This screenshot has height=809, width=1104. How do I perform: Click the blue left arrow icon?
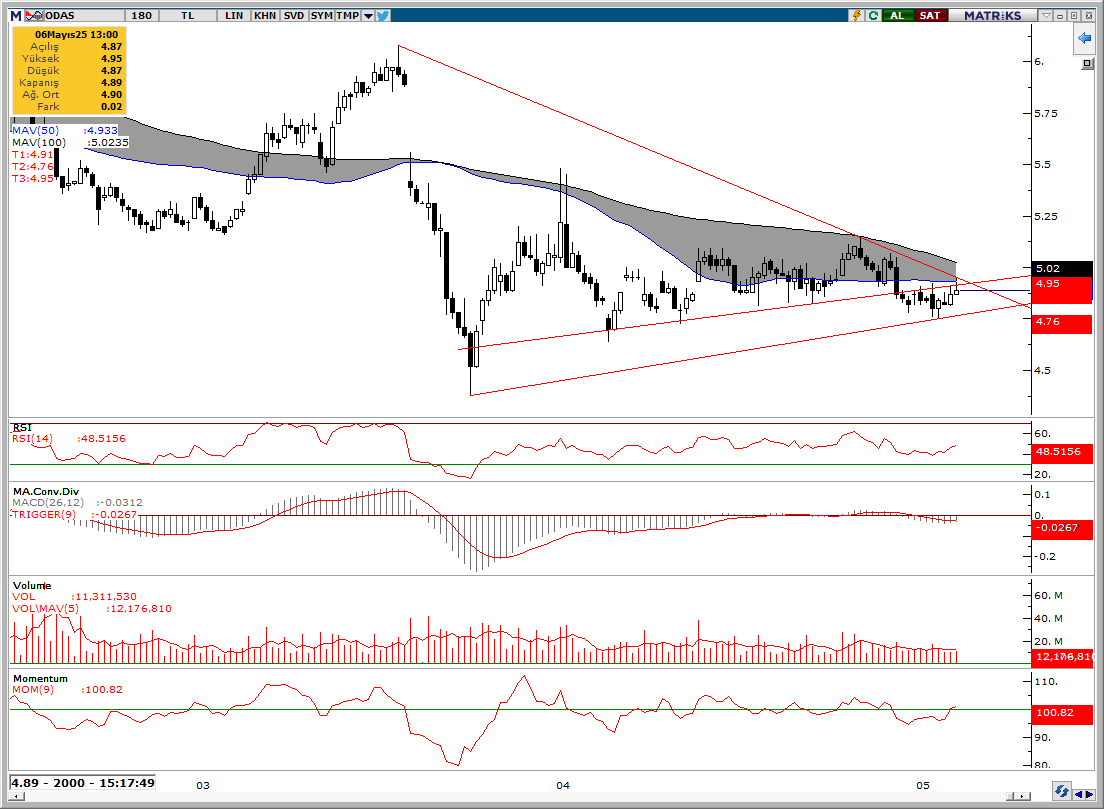pyautogui.click(x=1084, y=38)
